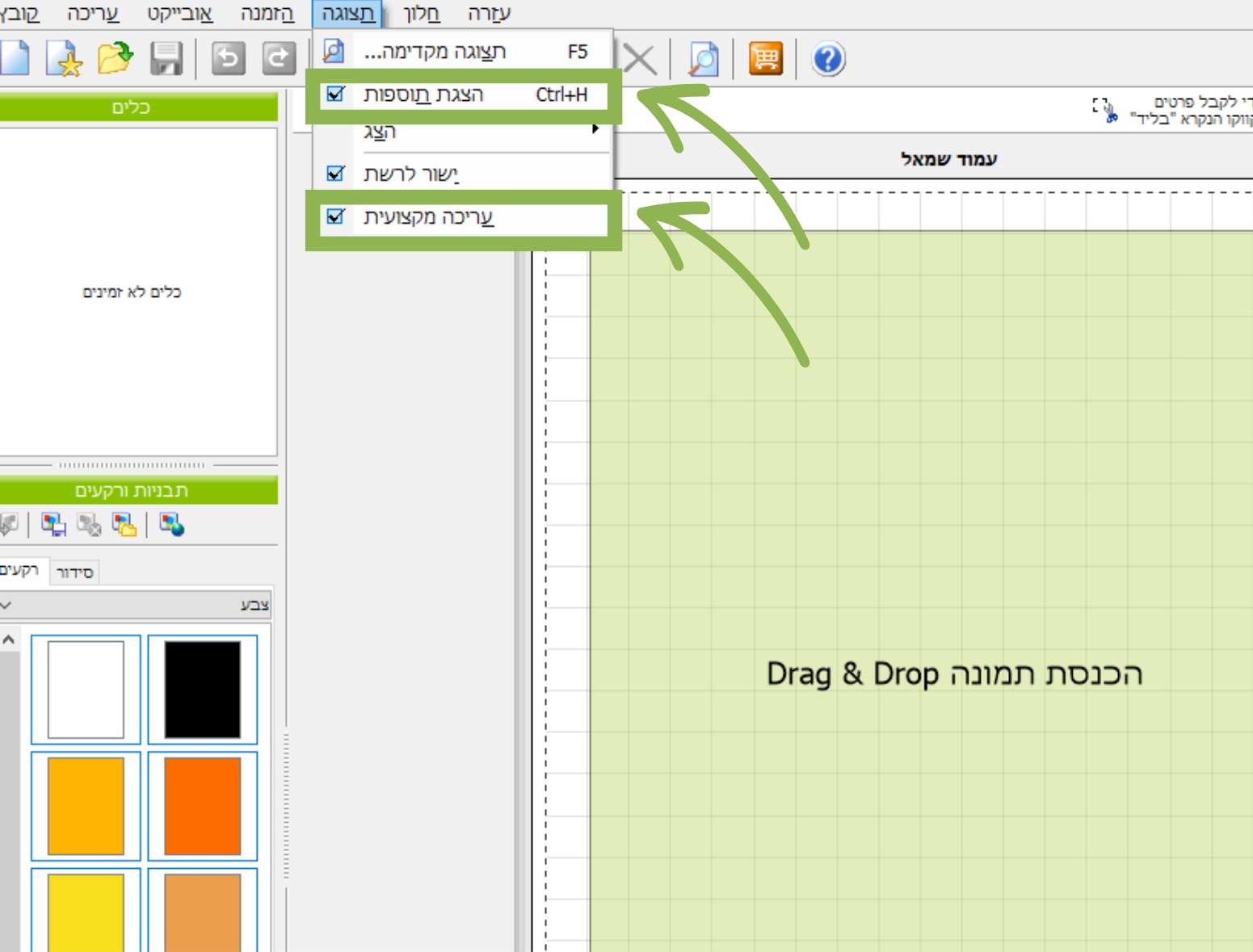1253x952 pixels.
Task: Click the floppy disk save icon
Action: [166, 59]
